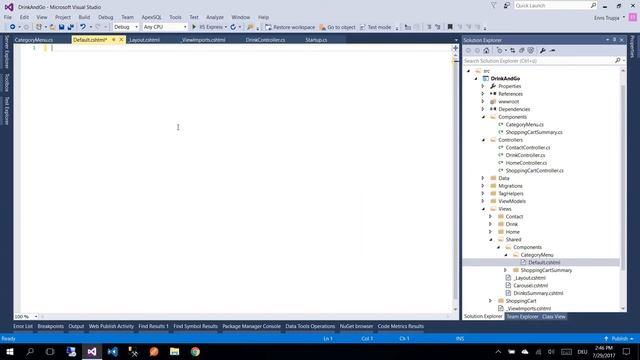
Task: Open the ApexSQL menu
Action: click(x=151, y=17)
